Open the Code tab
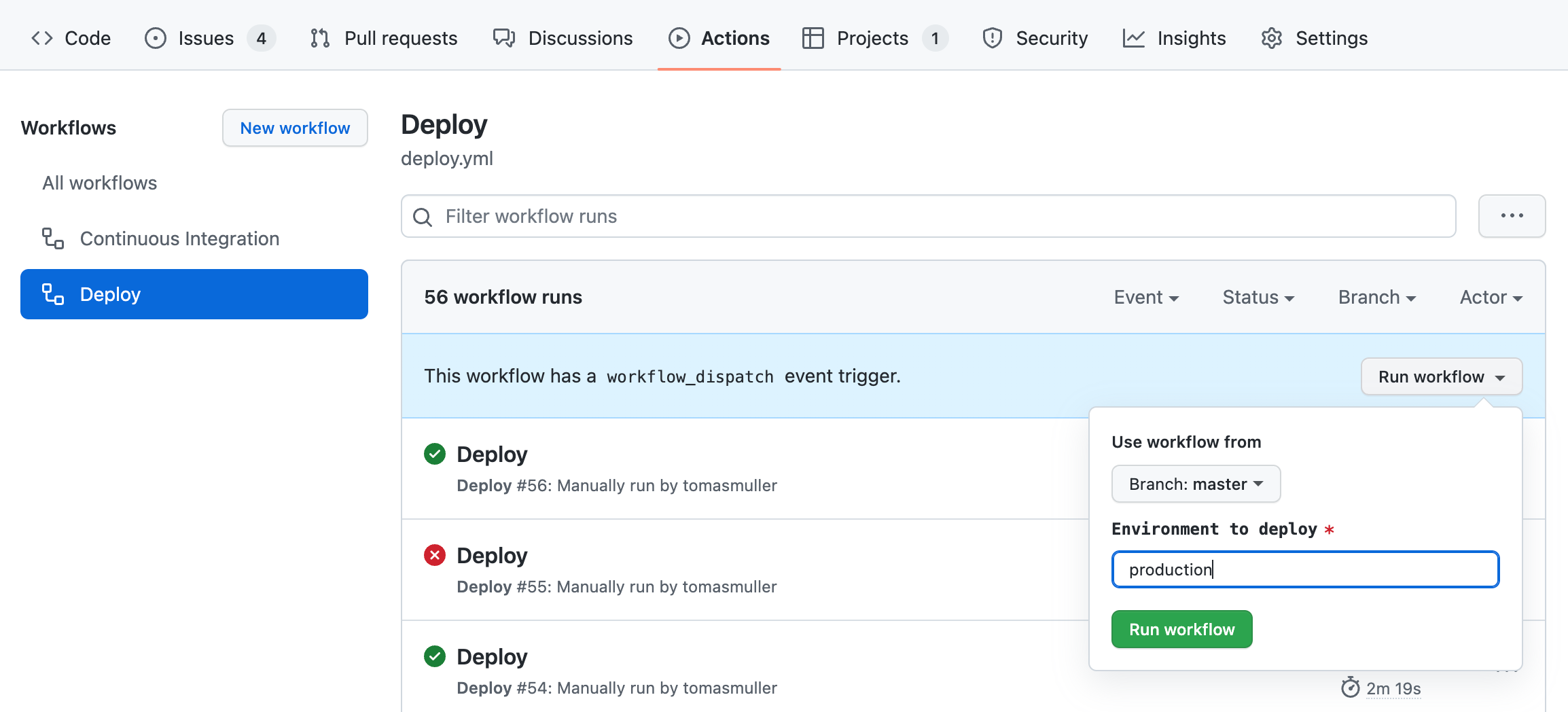 (x=71, y=38)
